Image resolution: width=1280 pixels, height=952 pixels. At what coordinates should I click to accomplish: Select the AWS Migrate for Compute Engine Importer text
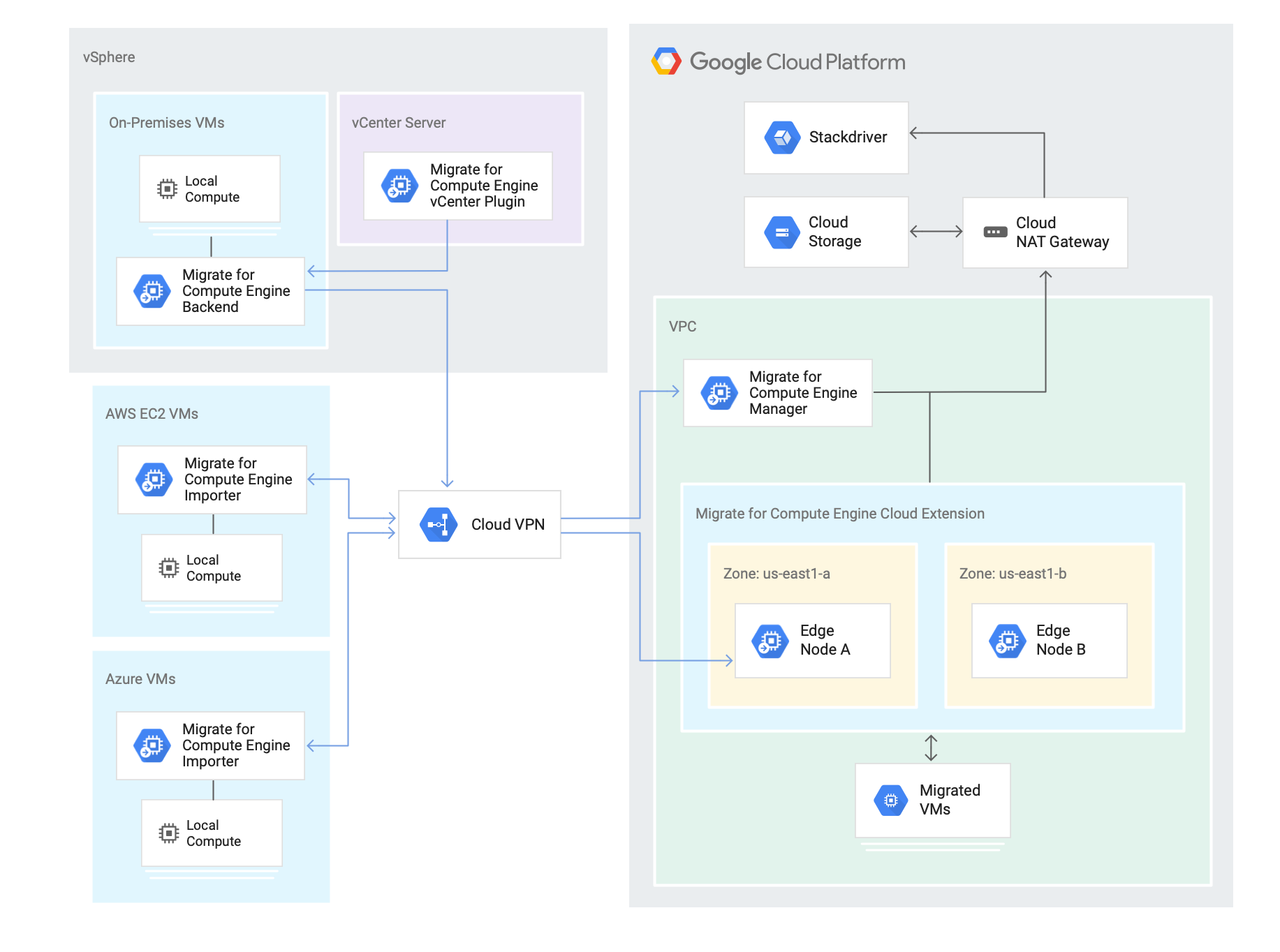(x=238, y=479)
